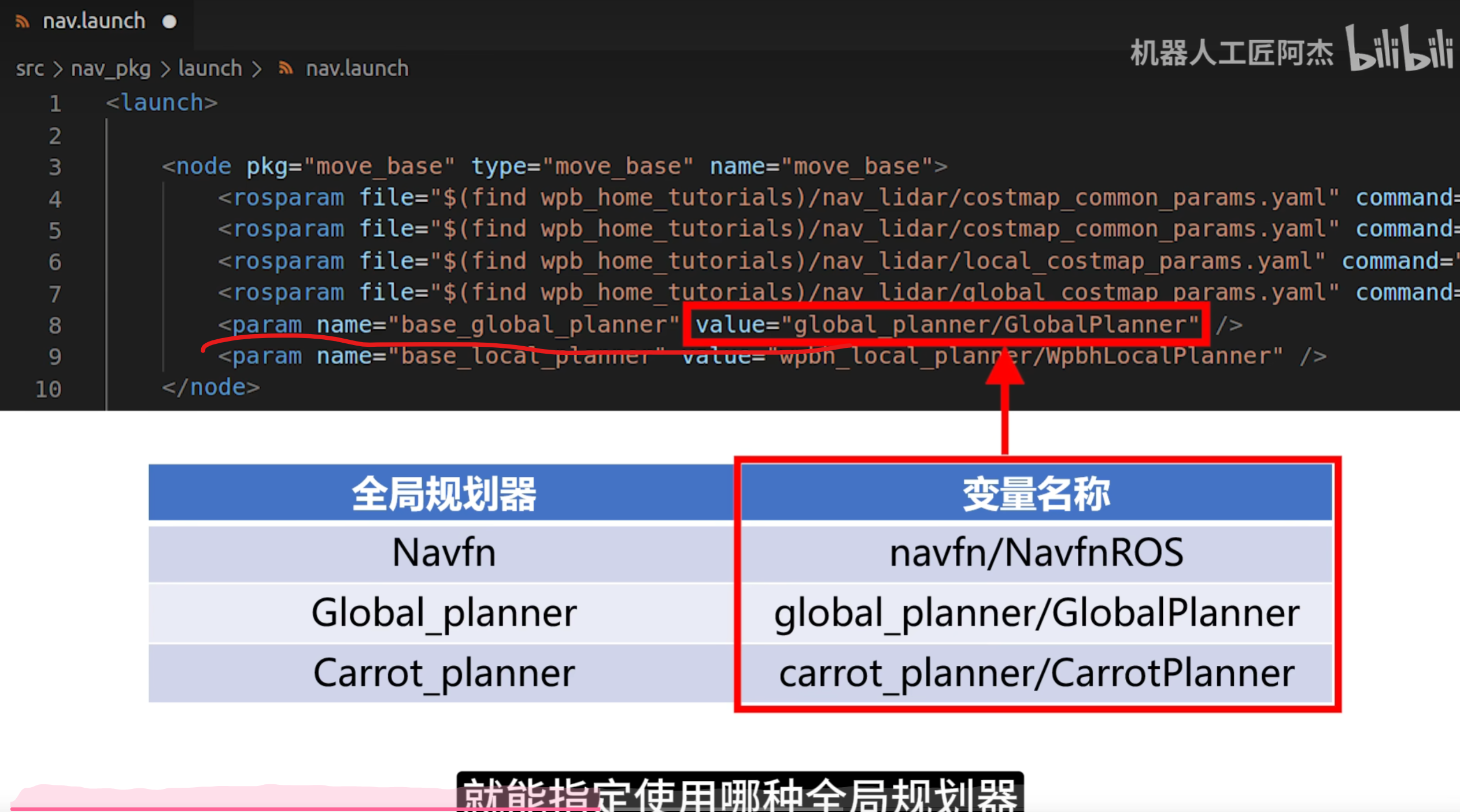Open the launch folder breadcrumb
The height and width of the screenshot is (812, 1460).
pos(210,69)
